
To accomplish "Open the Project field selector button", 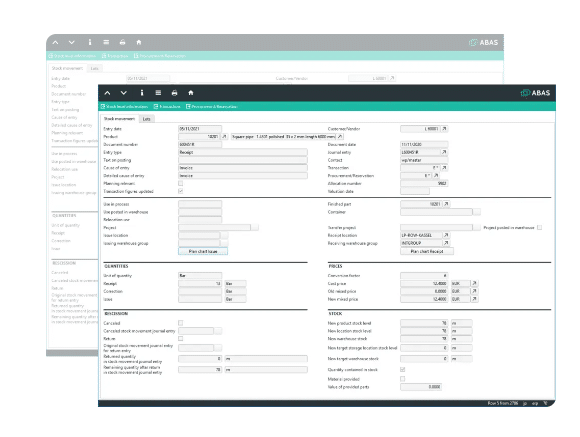I will (255, 227).
